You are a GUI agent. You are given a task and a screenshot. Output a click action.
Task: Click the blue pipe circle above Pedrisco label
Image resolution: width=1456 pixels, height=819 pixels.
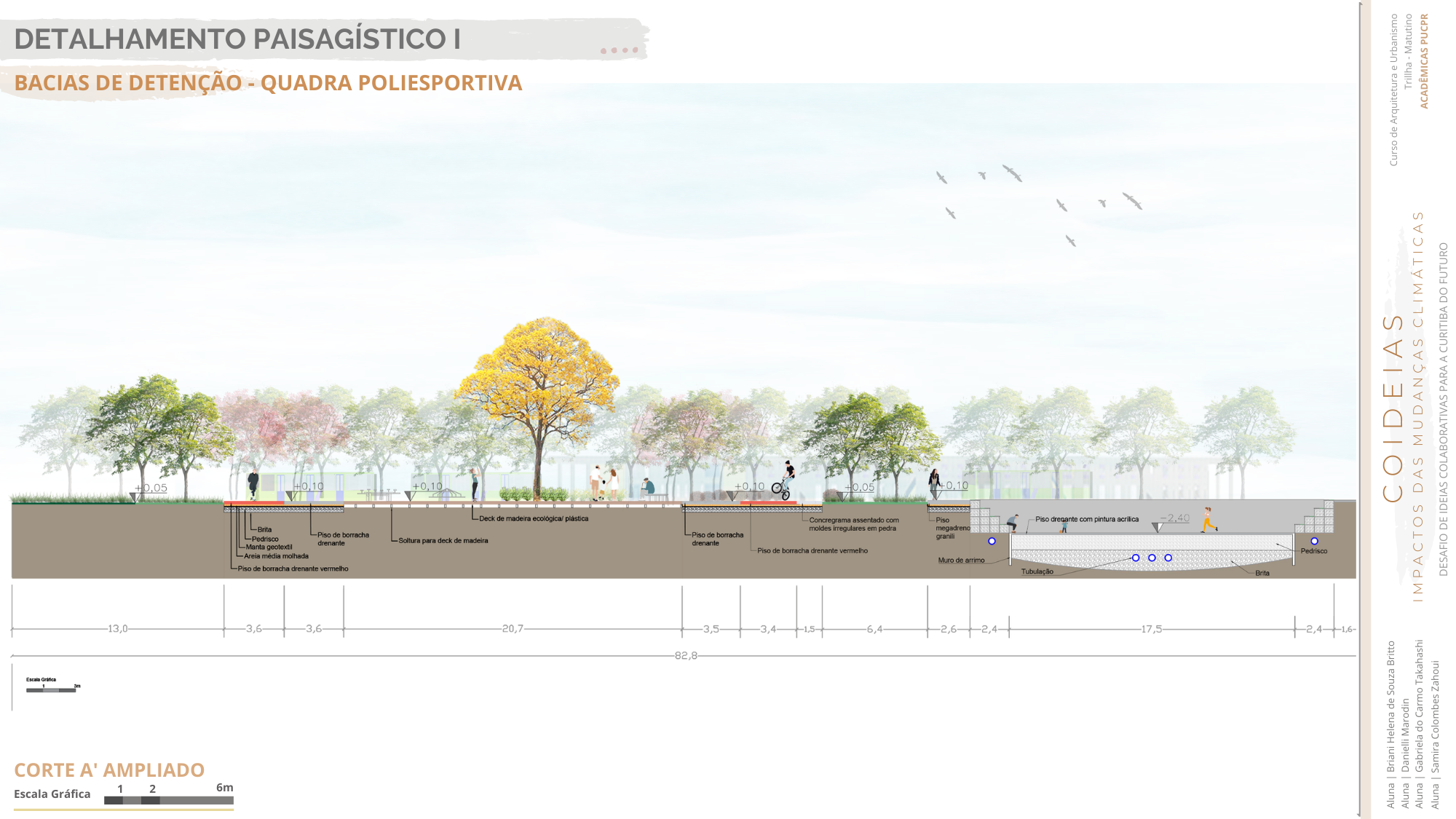point(1314,541)
